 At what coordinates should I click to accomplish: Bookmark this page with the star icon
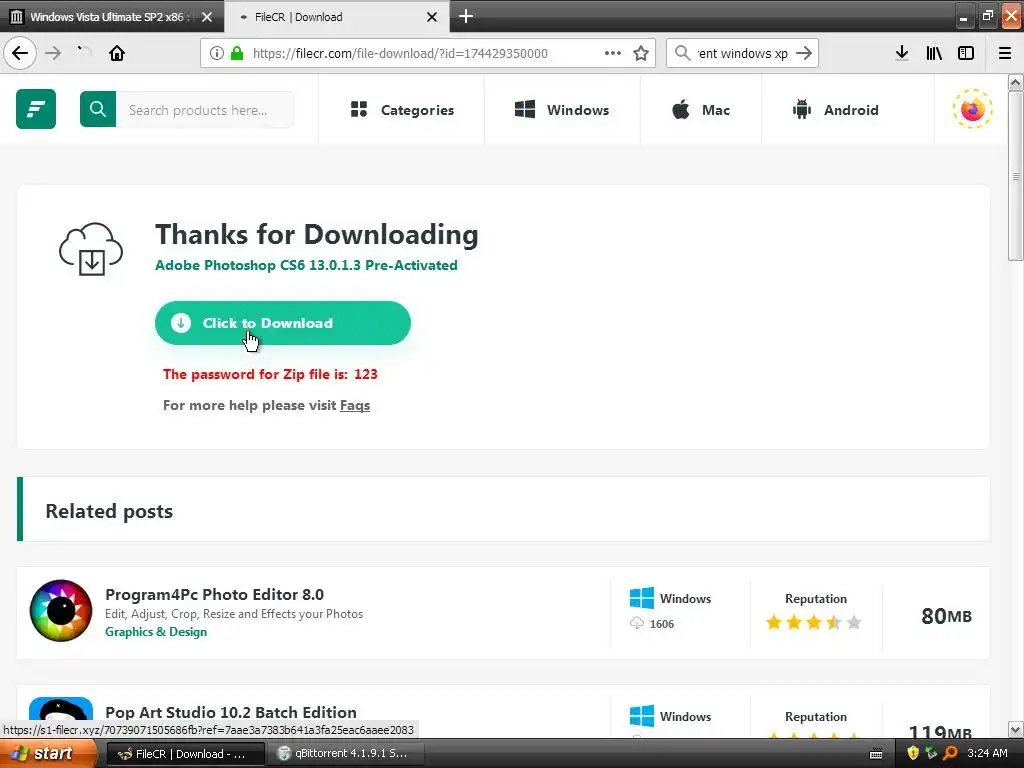(641, 53)
